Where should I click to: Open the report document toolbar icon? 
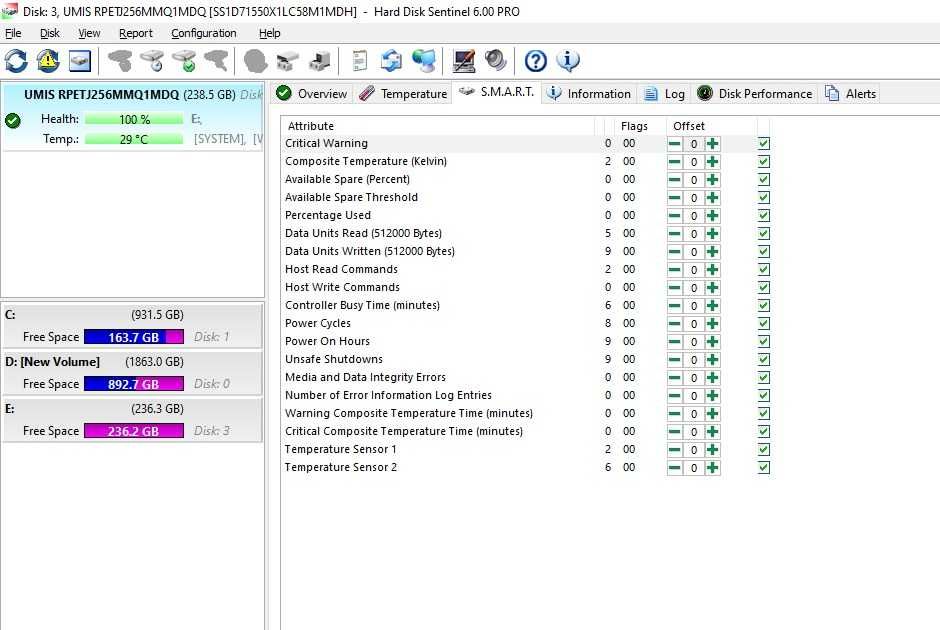(360, 61)
